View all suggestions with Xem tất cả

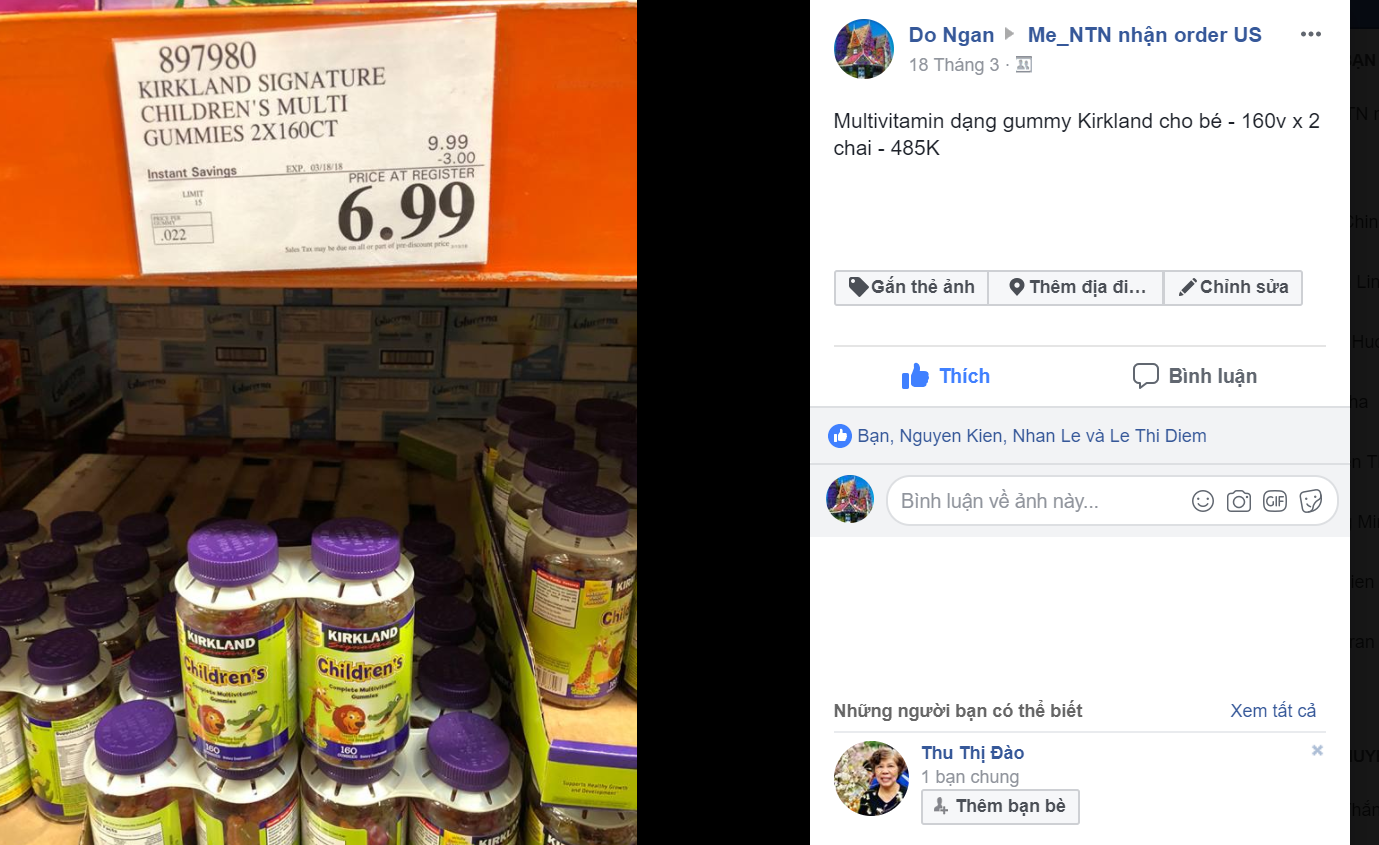click(x=1273, y=711)
